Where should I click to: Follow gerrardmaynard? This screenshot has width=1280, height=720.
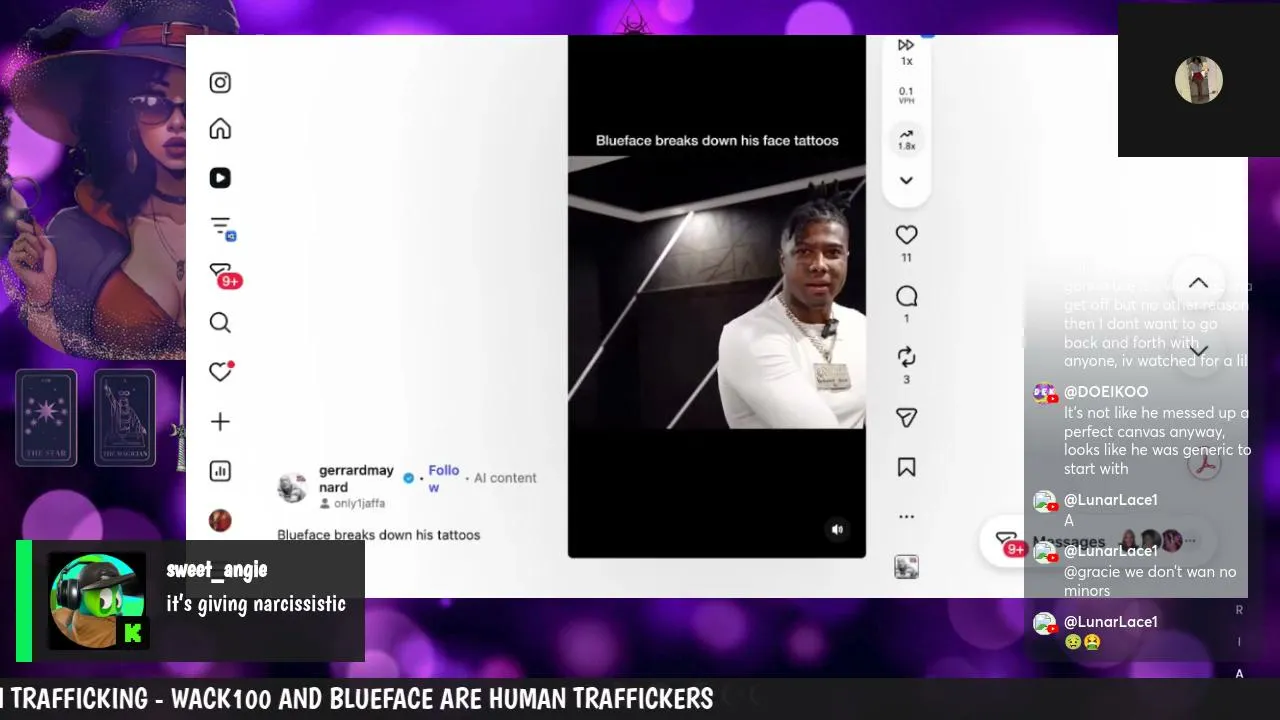pos(443,478)
